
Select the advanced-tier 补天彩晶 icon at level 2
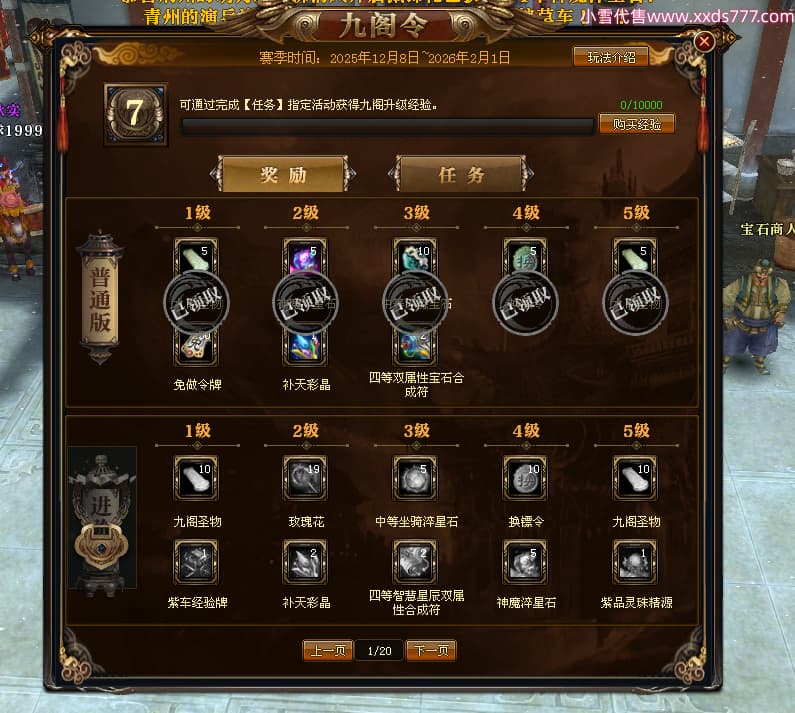tap(305, 562)
